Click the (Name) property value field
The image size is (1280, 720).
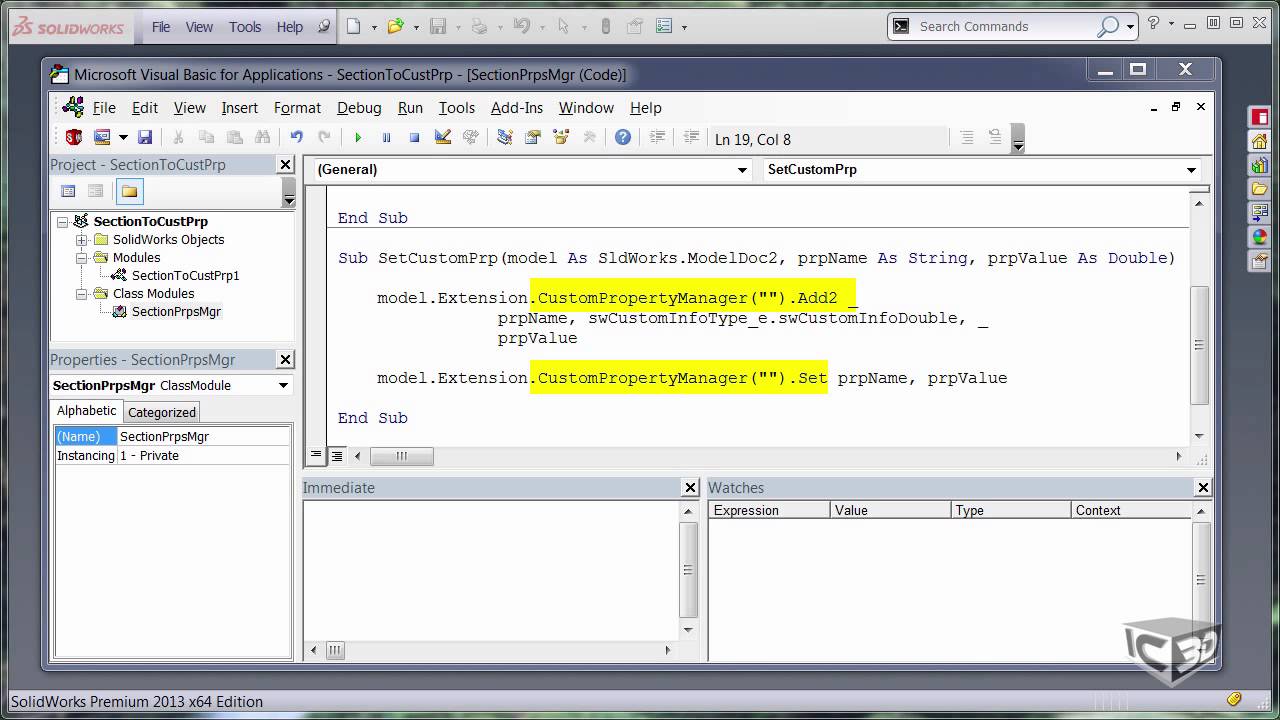[x=203, y=437]
